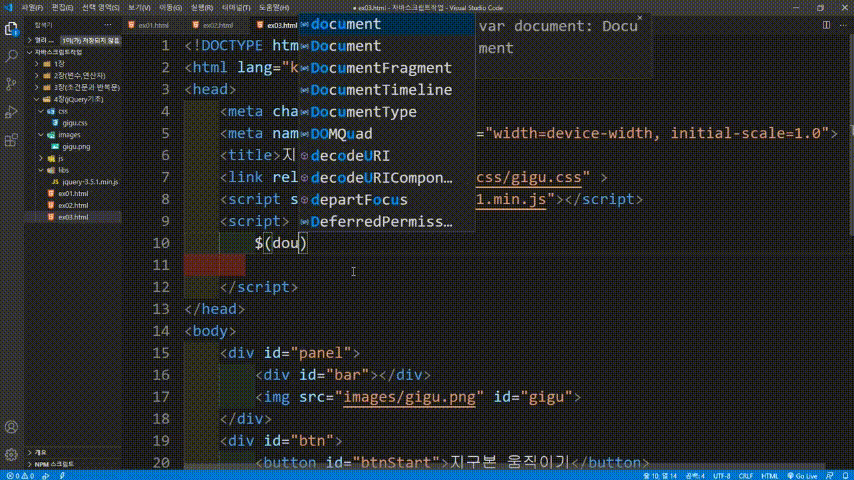Click the Go Live status bar button
Image resolution: width=854 pixels, height=480 pixels.
pos(802,476)
